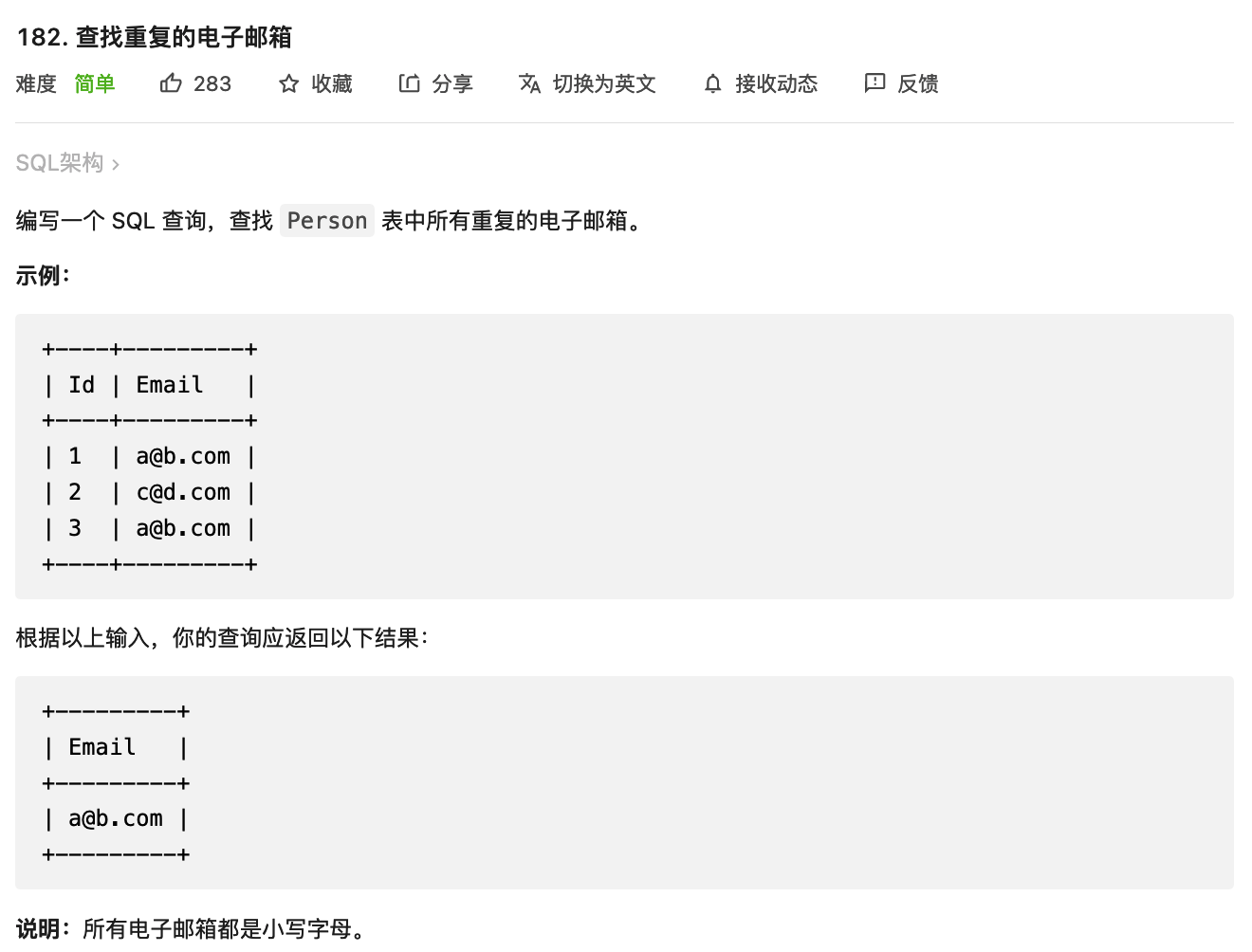The width and height of the screenshot is (1252, 952).
Task: Click the translate language icon
Action: 529,83
